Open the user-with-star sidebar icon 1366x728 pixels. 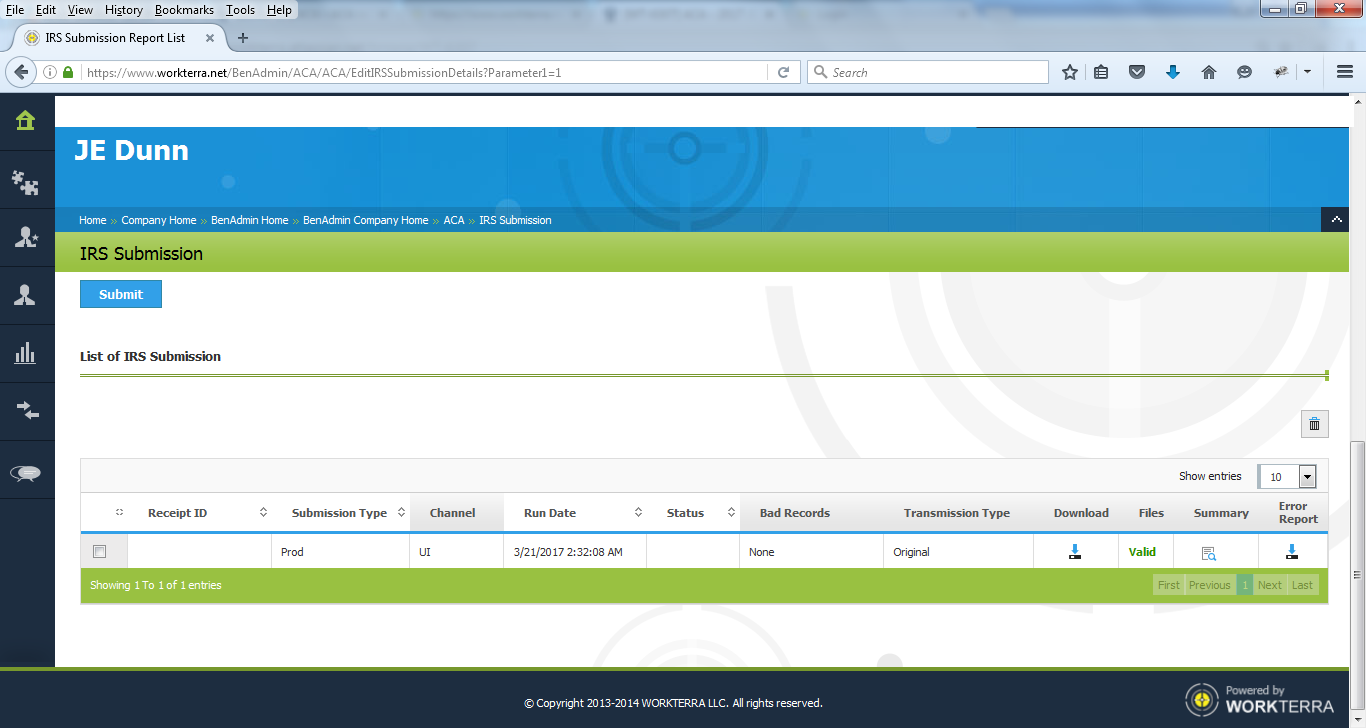(25, 237)
